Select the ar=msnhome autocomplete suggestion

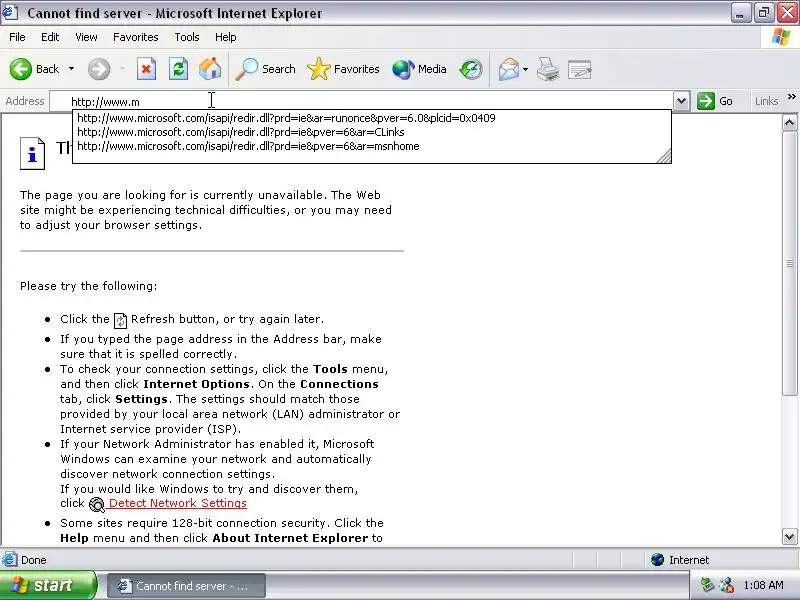click(248, 146)
